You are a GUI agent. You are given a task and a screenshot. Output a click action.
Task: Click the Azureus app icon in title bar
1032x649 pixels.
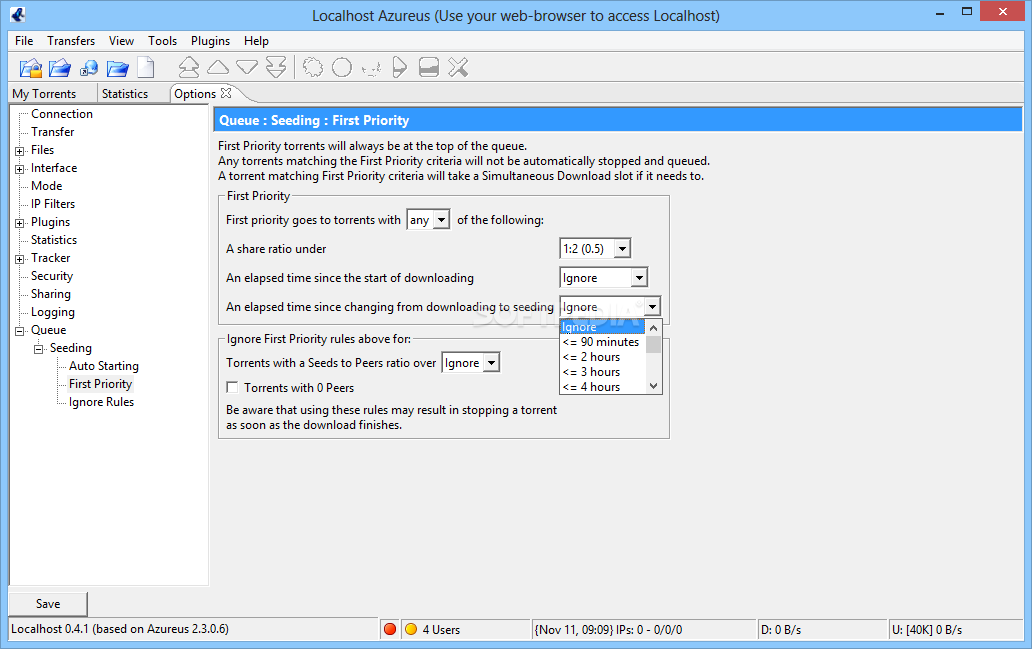pos(18,14)
